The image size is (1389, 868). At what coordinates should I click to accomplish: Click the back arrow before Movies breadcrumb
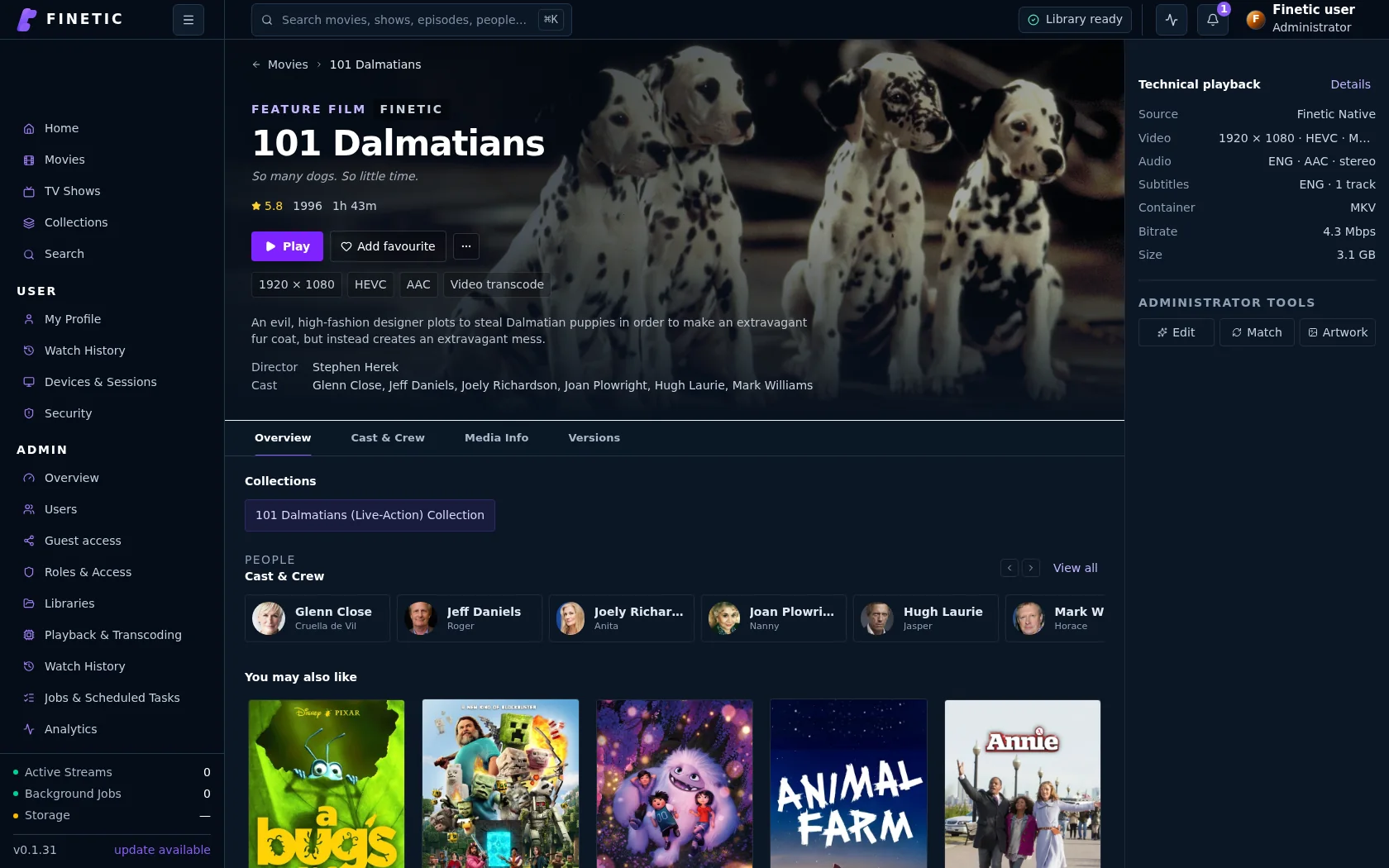click(x=256, y=64)
